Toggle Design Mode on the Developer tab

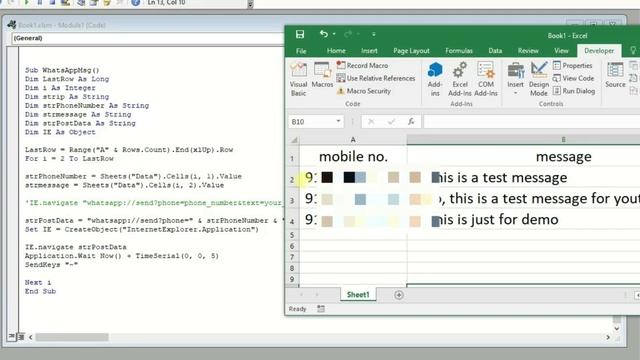[539, 79]
